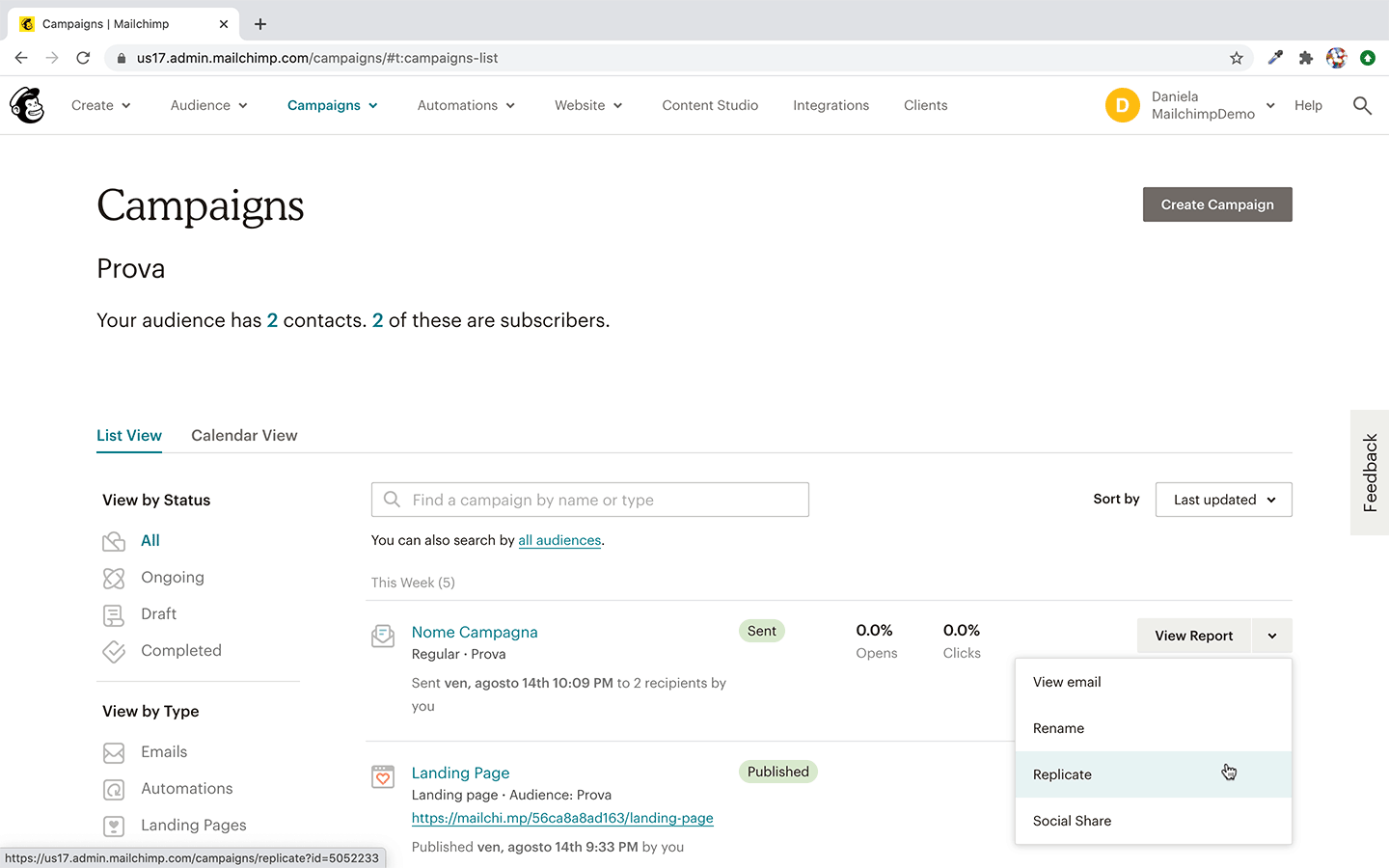Screen dimensions: 1389x868
Task: Click the Automations type icon in sidebar
Action: [x=114, y=789]
